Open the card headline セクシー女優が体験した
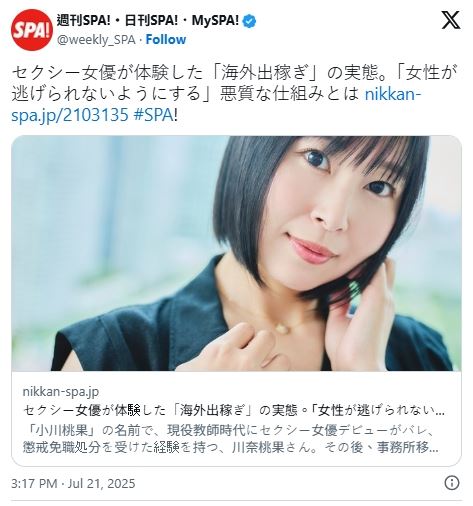This screenshot has height=506, width=473. tap(234, 410)
